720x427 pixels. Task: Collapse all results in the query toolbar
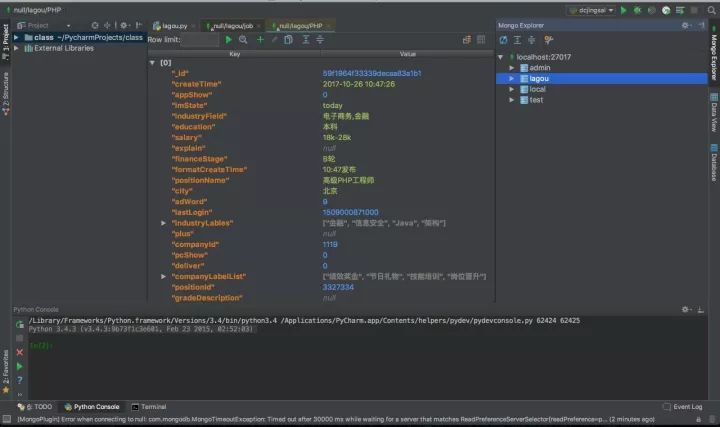320,40
